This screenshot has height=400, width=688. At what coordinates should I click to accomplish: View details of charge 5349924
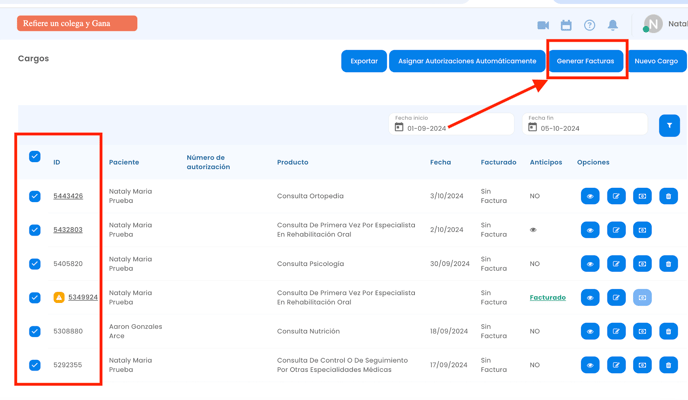click(590, 297)
